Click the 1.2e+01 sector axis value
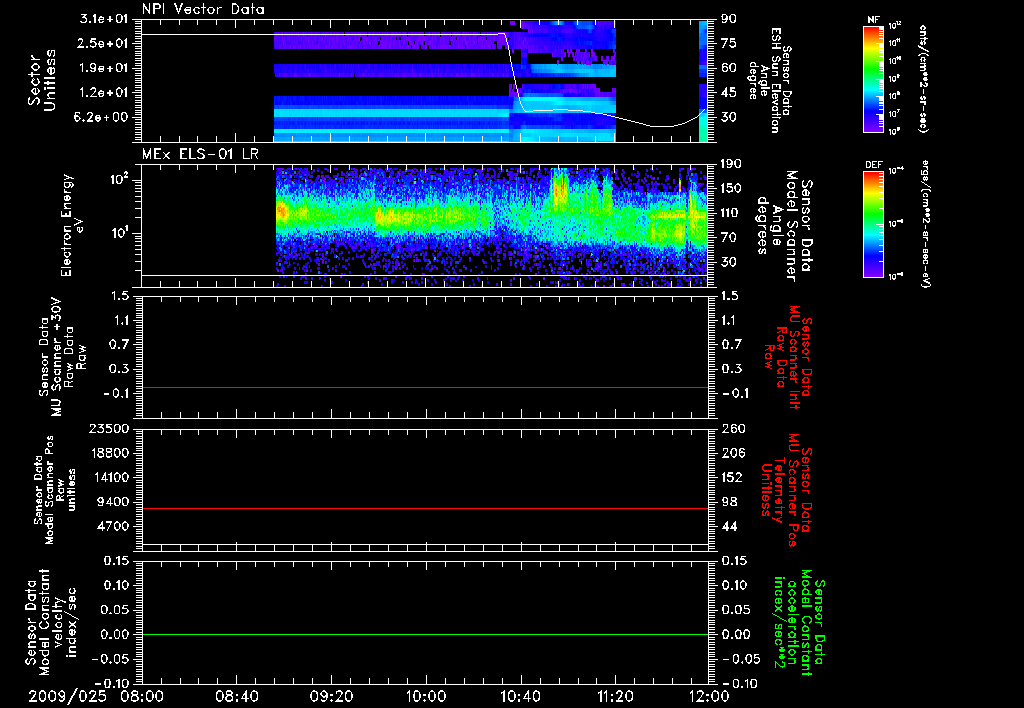The image size is (1024, 708). coord(103,93)
